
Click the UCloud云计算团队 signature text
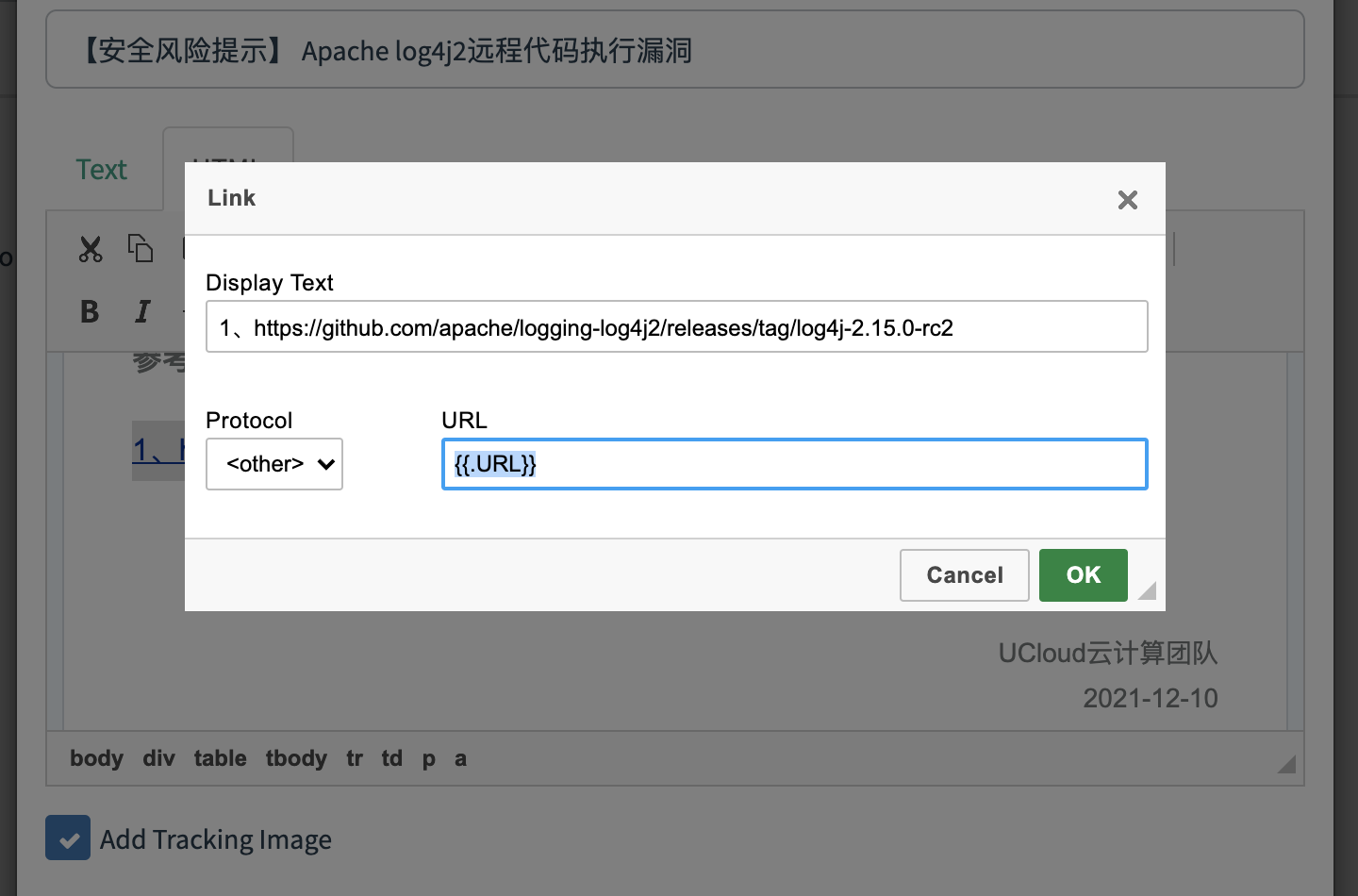tap(1108, 653)
